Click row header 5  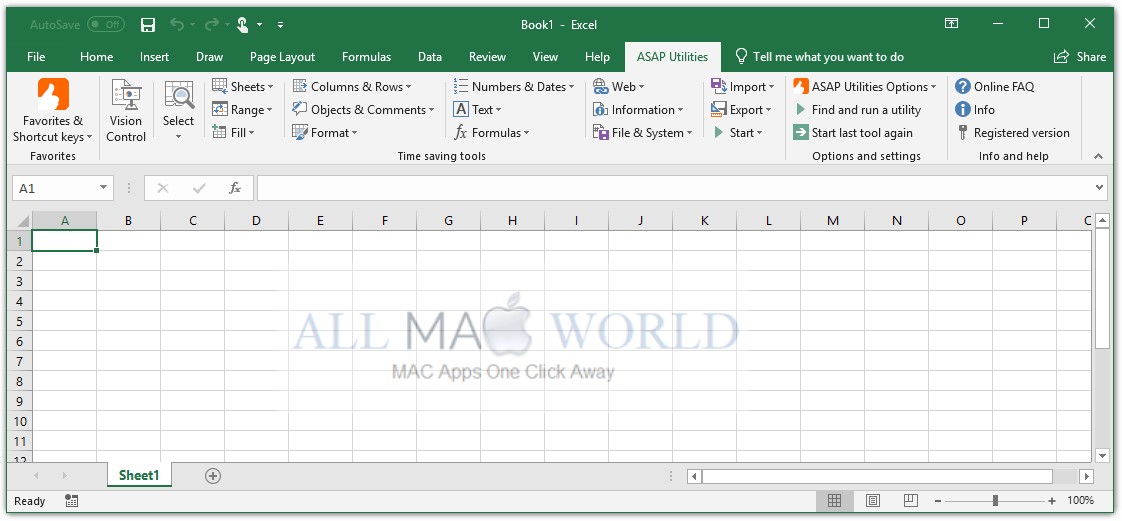point(20,321)
